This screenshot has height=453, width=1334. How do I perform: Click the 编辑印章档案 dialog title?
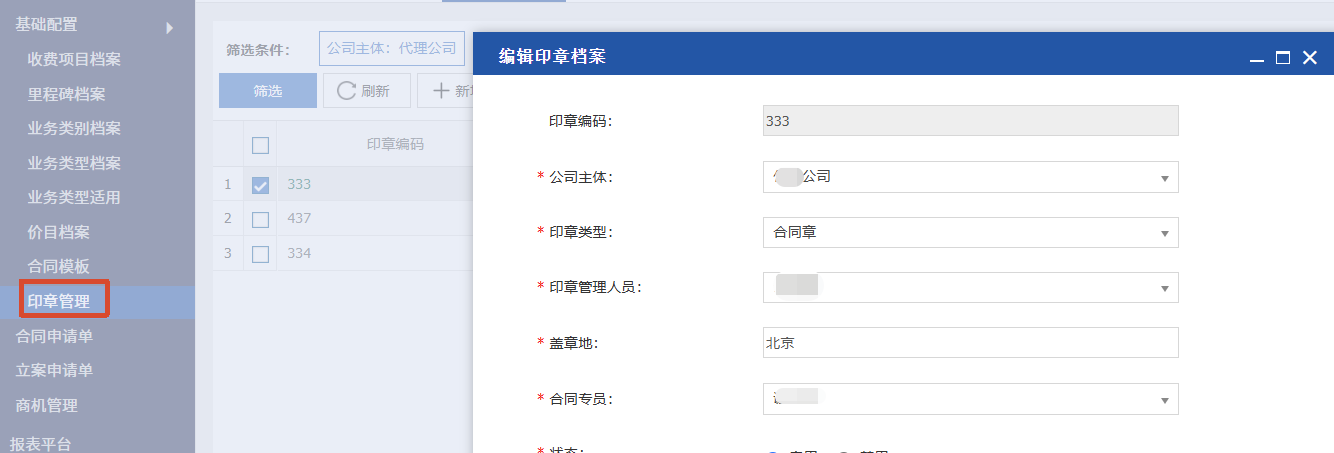coord(552,57)
